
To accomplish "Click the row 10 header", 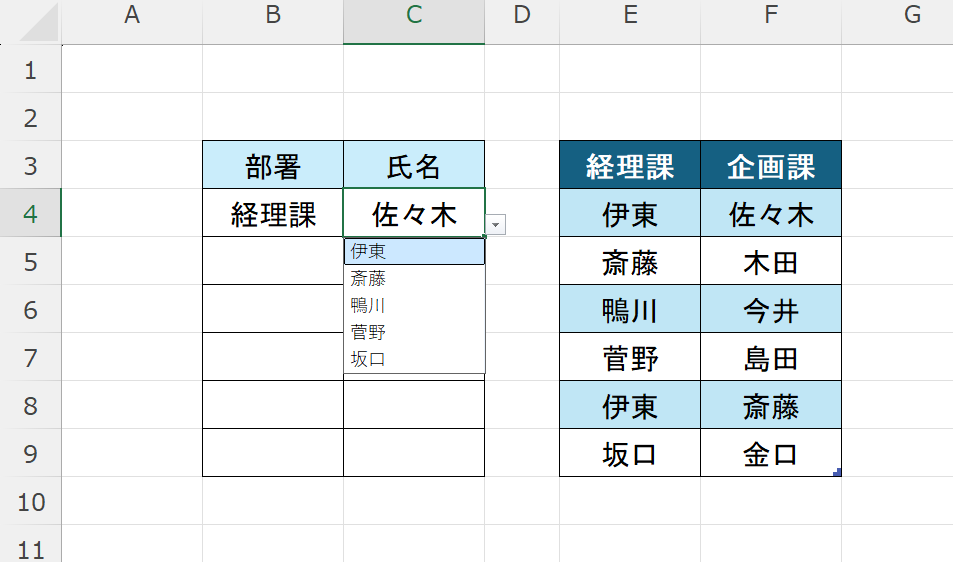I will [x=30, y=501].
